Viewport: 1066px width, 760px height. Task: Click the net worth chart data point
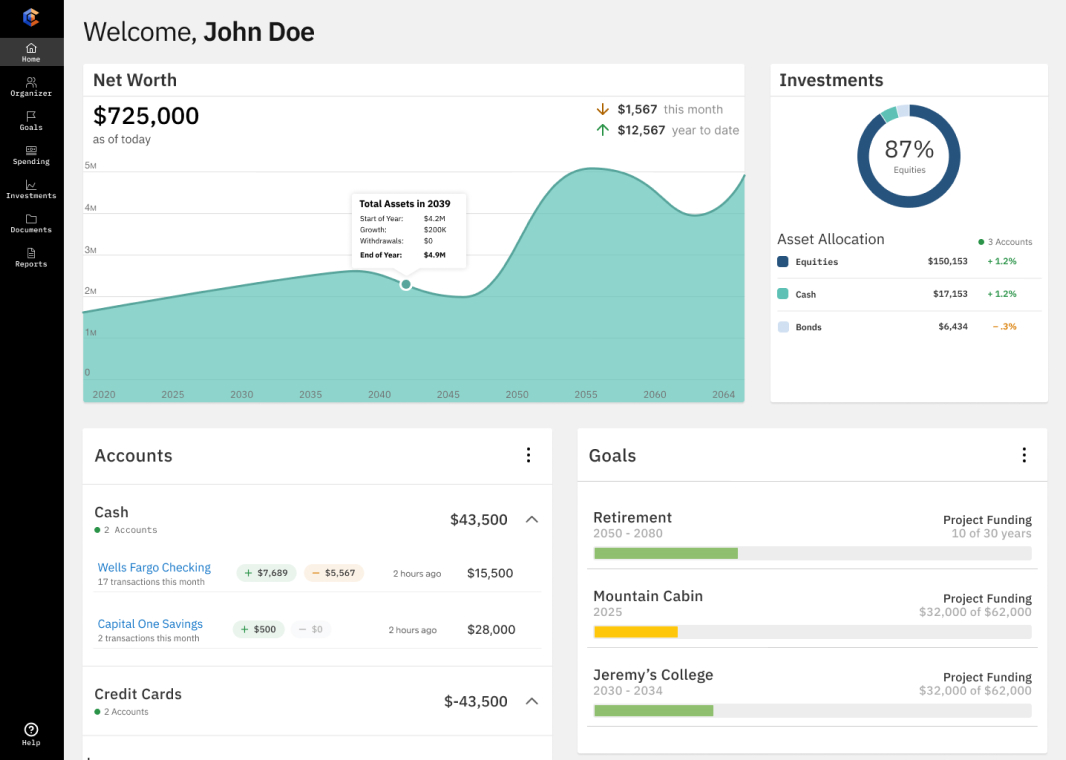[x=406, y=284]
